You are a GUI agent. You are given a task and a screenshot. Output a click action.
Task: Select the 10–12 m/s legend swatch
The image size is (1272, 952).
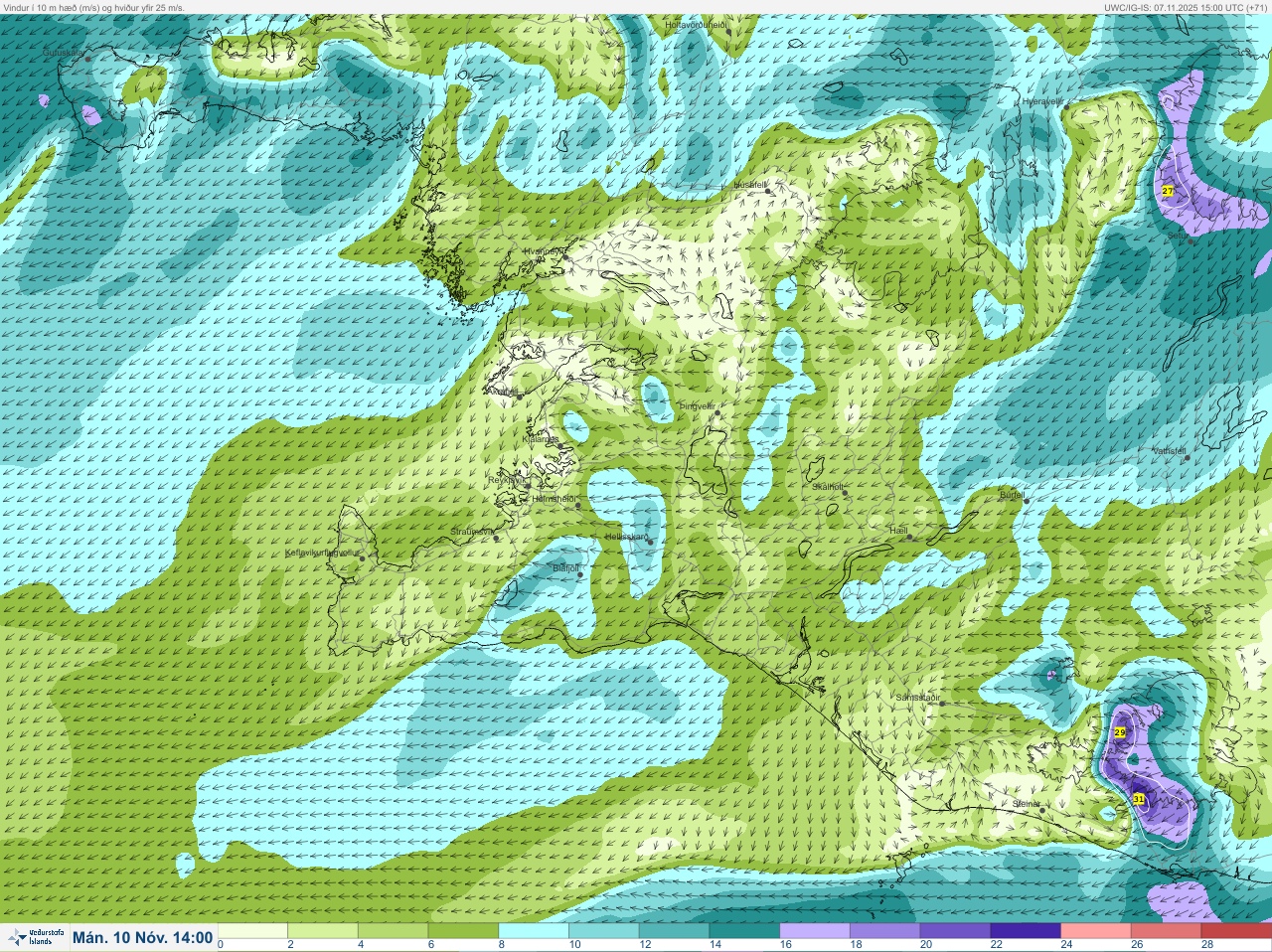click(604, 931)
